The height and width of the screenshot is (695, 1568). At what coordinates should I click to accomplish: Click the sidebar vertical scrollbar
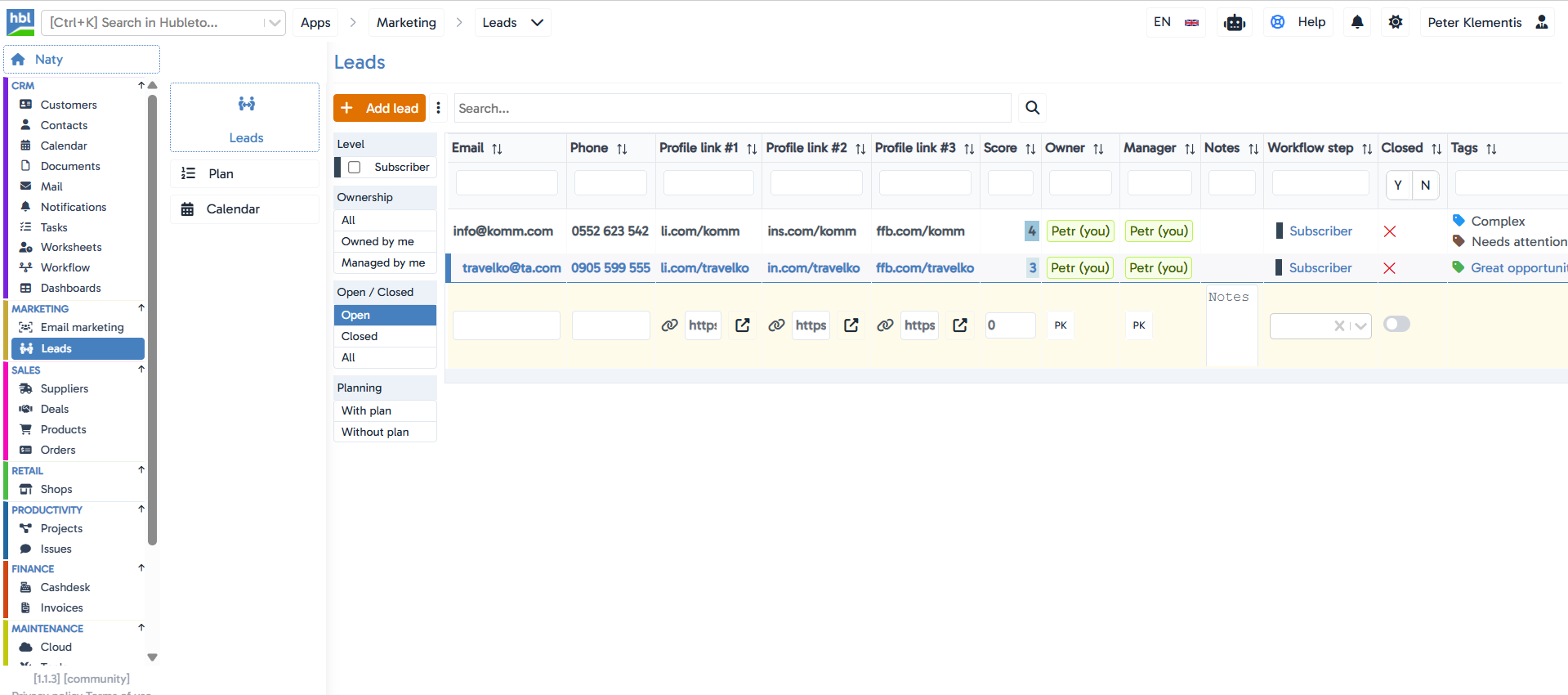[x=152, y=319]
